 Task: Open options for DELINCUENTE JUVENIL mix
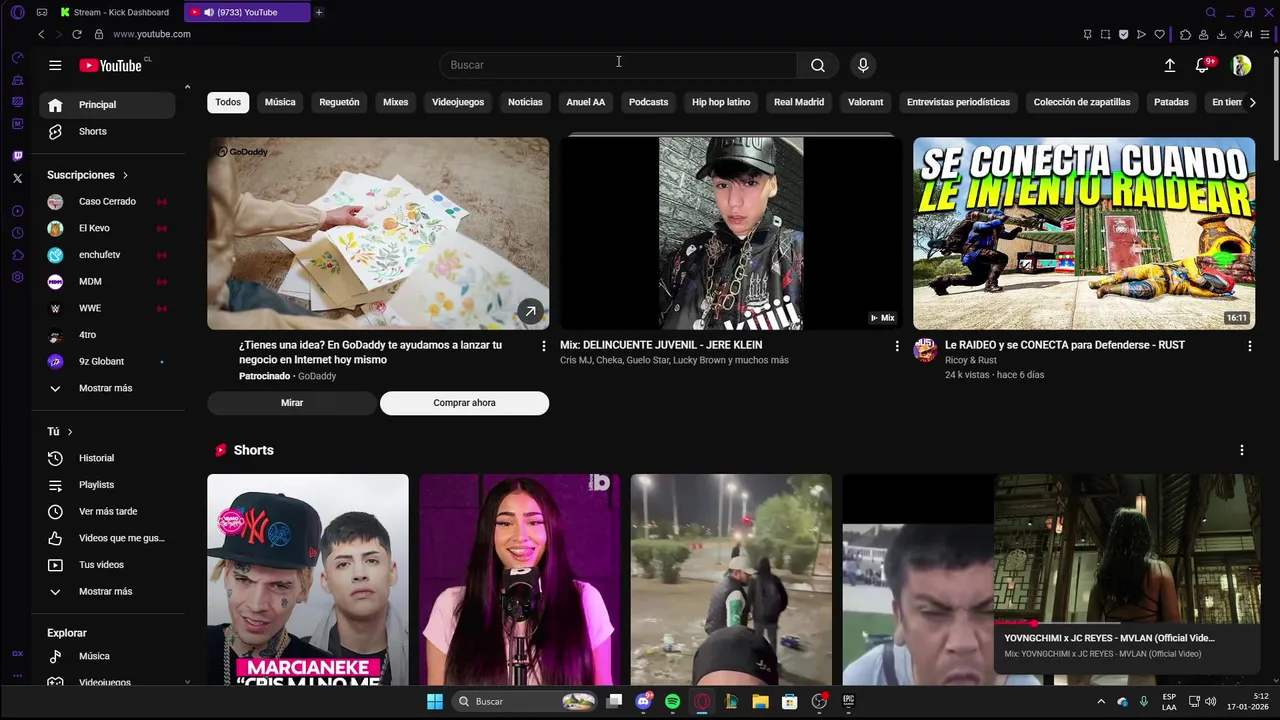pos(897,346)
